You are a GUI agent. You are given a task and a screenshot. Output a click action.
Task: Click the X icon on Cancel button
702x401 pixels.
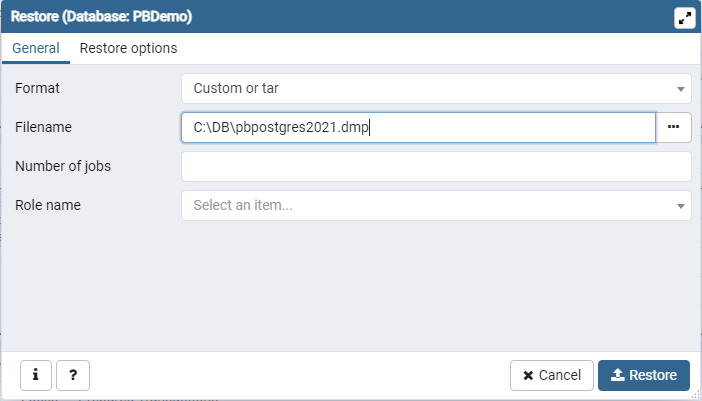pos(528,375)
